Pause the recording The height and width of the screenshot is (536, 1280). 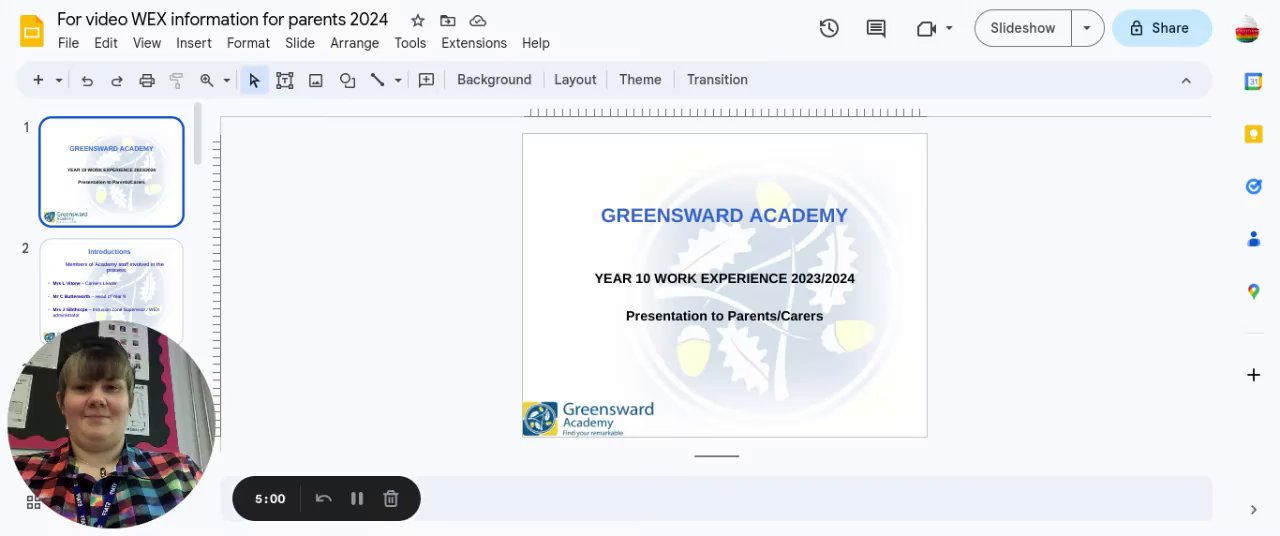click(356, 498)
